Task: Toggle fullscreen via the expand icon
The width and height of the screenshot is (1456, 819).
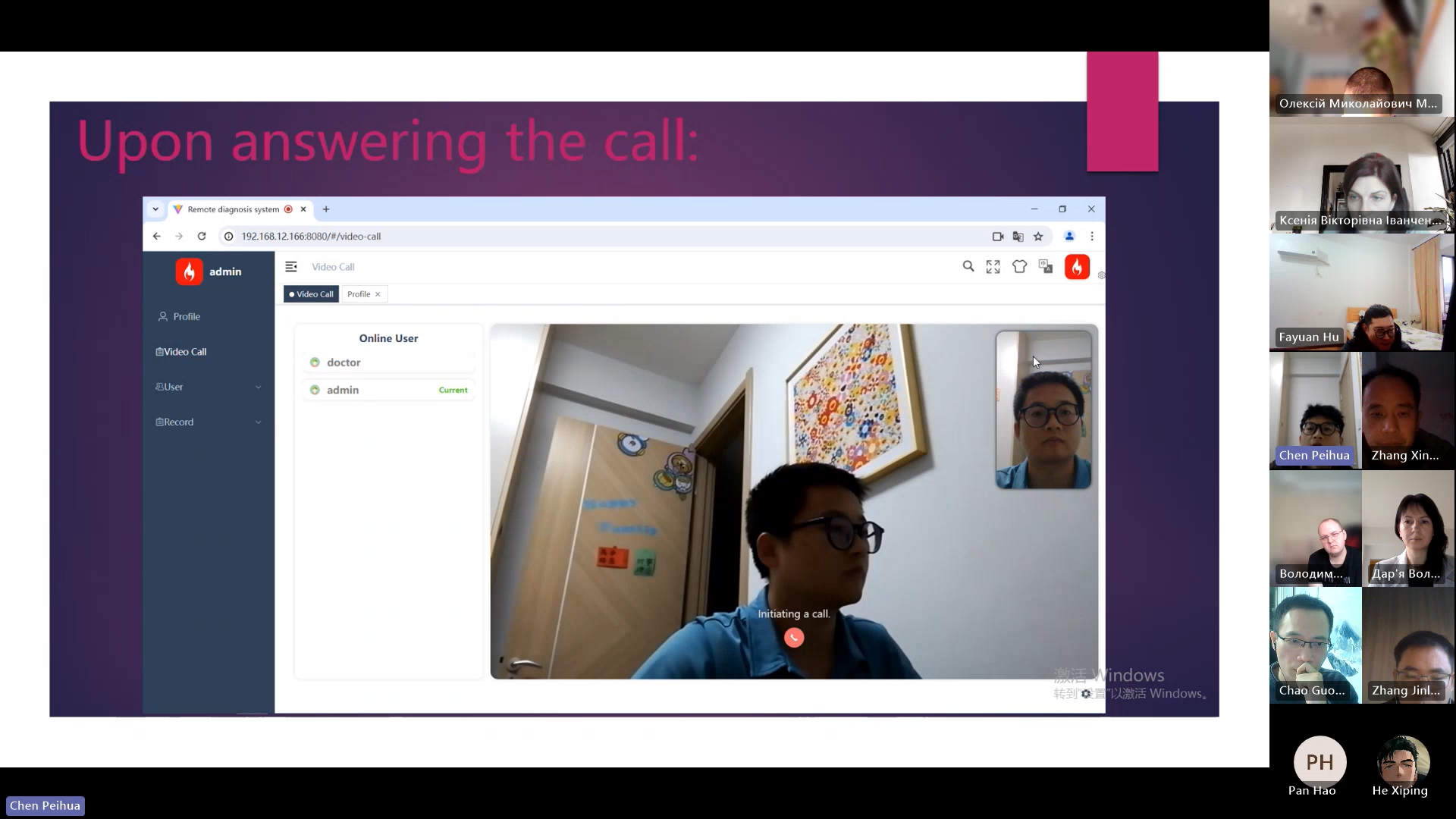Action: point(993,267)
